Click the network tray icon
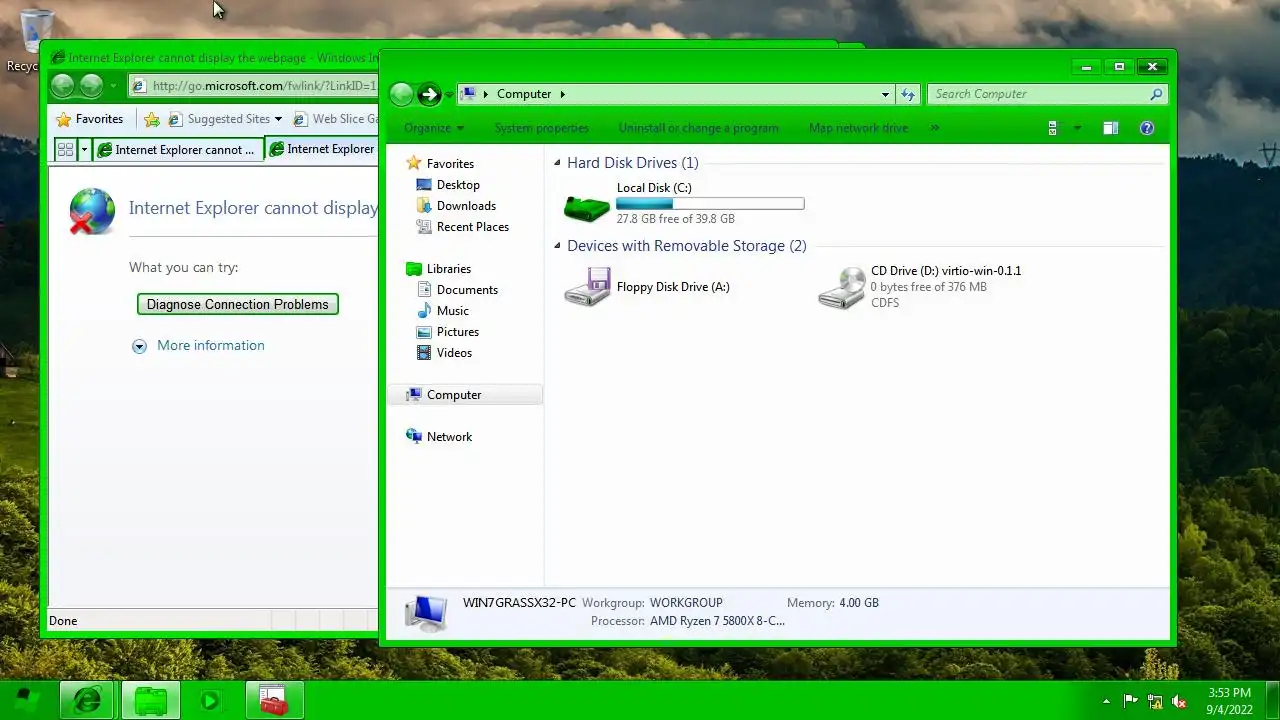 tap(1155, 701)
